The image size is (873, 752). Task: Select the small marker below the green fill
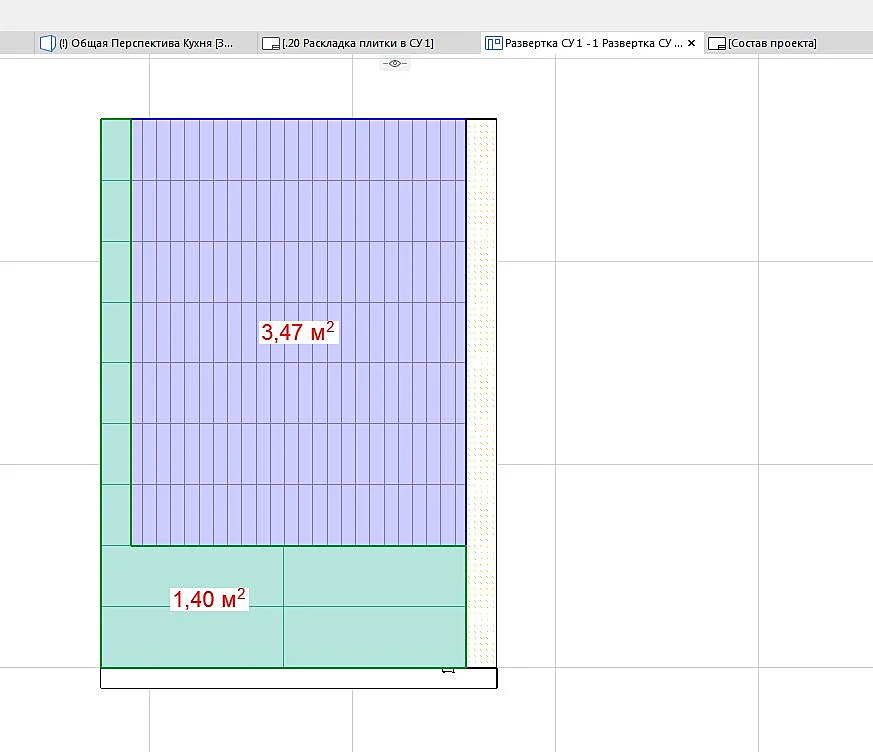[x=448, y=671]
